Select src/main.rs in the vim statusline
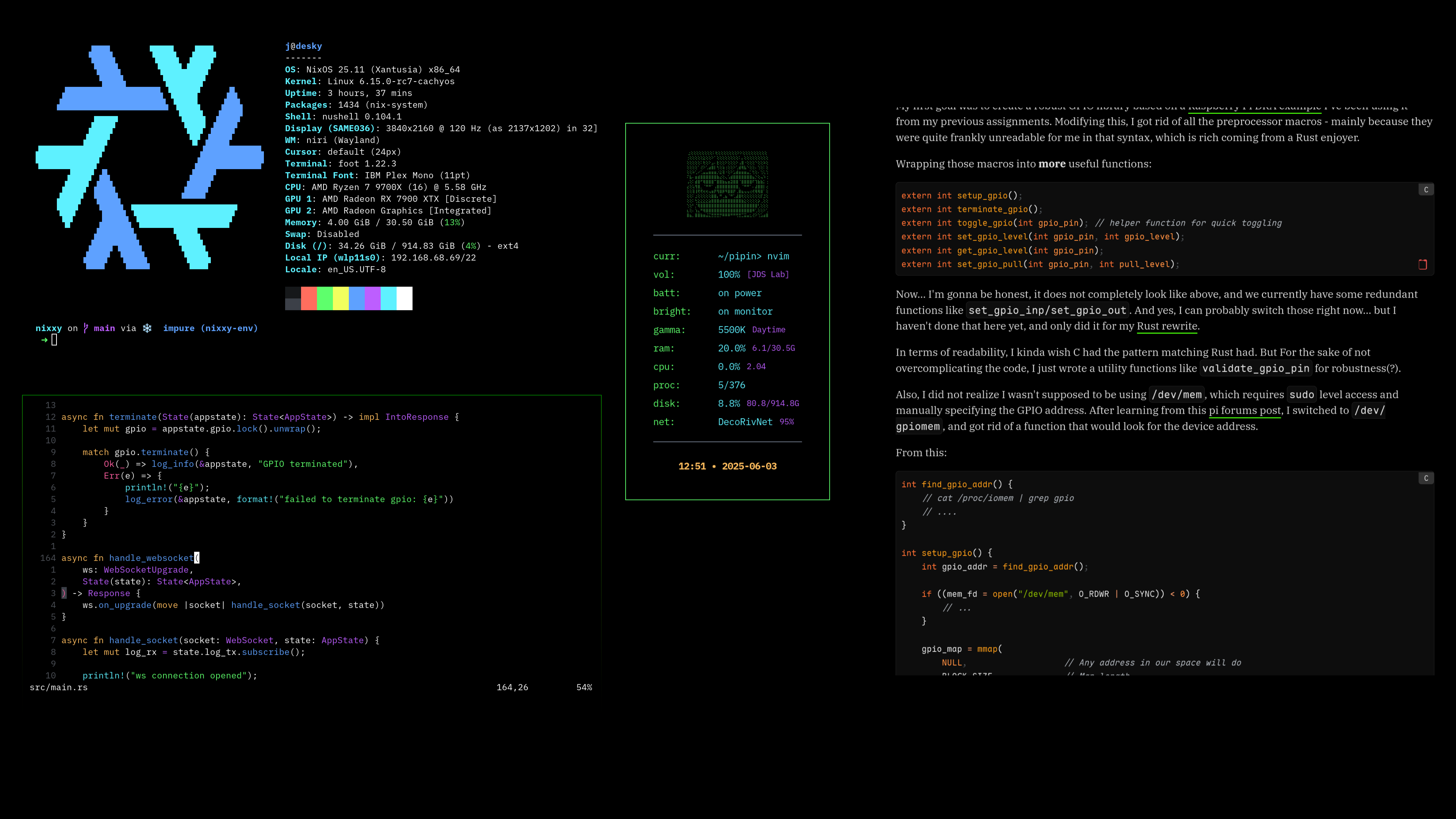This screenshot has height=819, width=1456. coord(59,687)
